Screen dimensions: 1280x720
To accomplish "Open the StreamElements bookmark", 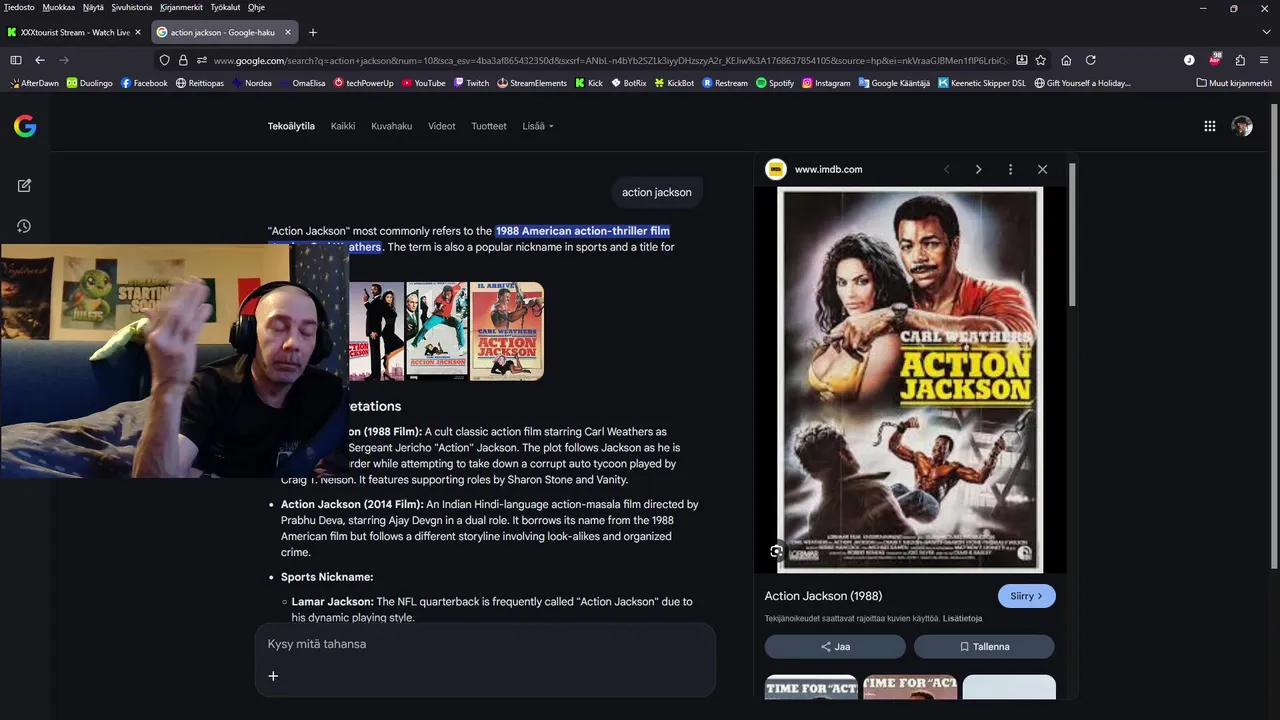I will pos(532,83).
